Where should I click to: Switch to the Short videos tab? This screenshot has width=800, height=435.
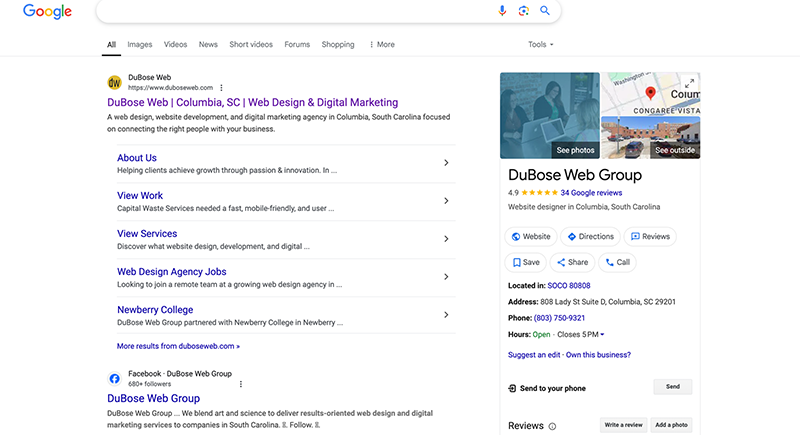251,44
